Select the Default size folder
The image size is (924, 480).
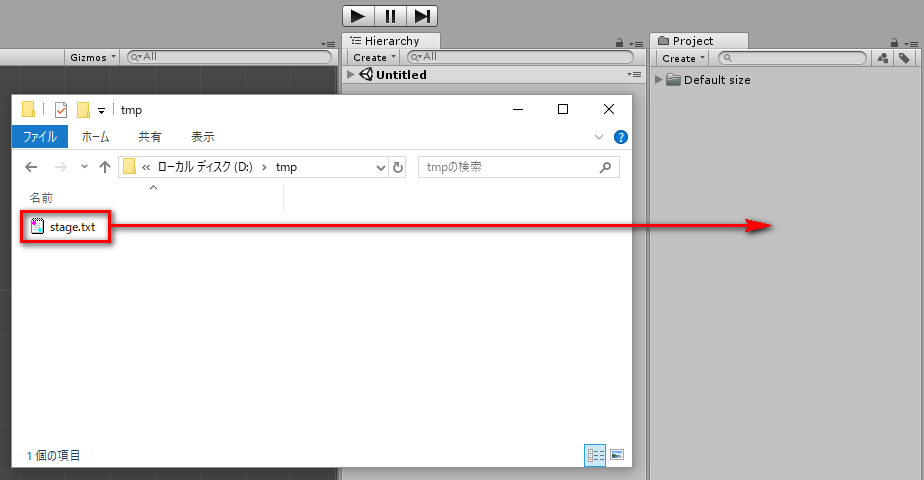[709, 80]
